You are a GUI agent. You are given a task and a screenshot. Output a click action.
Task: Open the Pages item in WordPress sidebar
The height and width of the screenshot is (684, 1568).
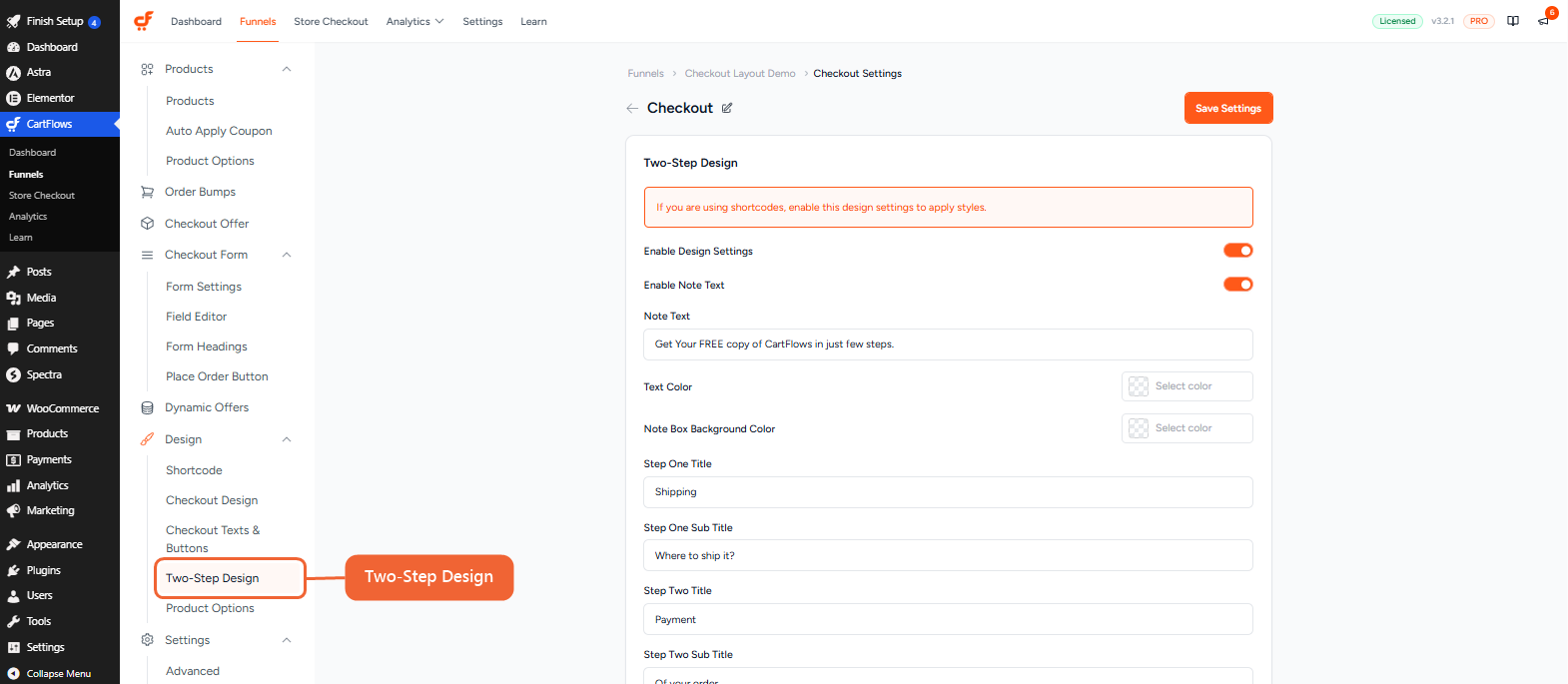tap(40, 324)
